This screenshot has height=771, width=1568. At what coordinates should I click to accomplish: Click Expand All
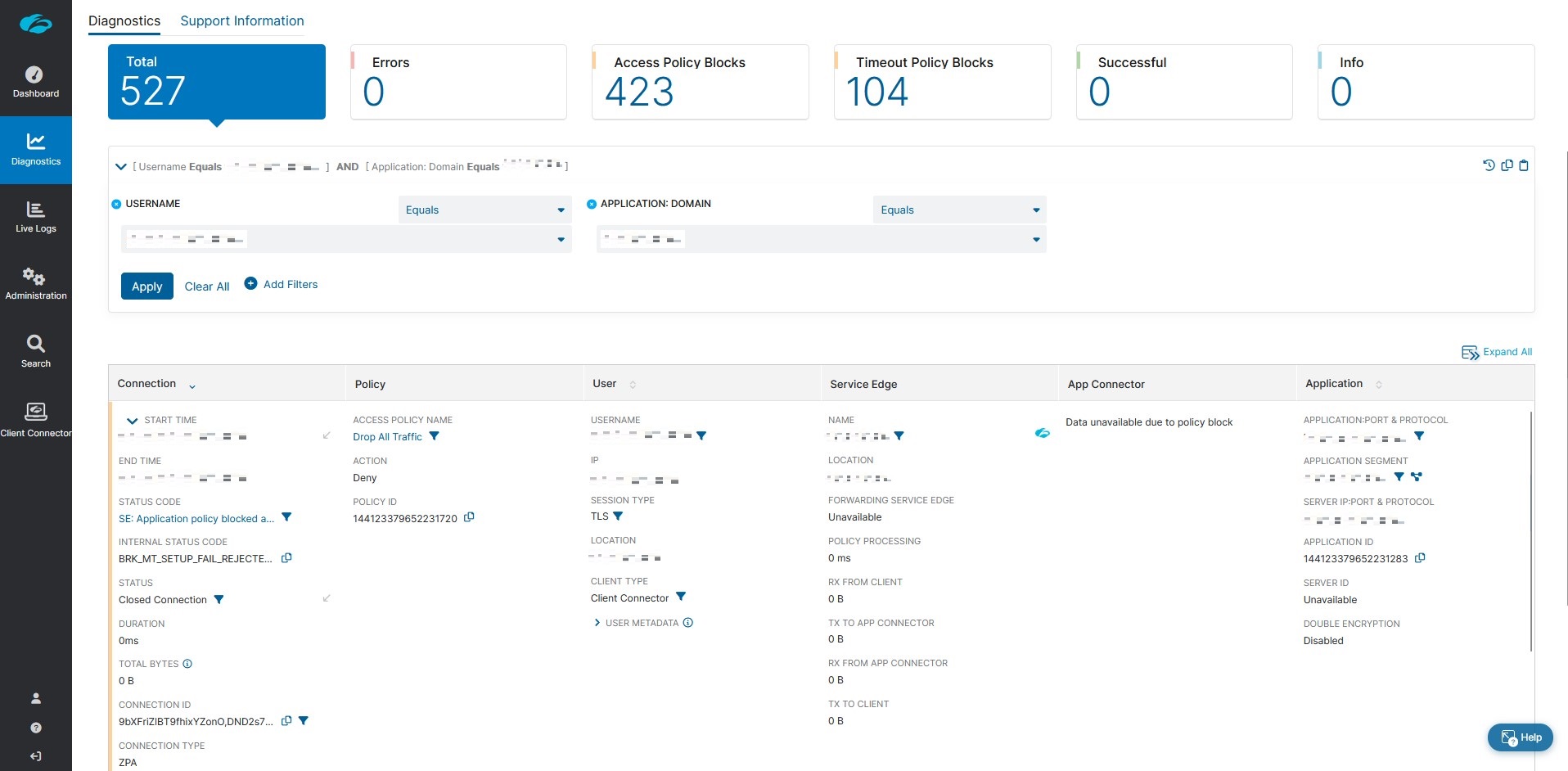pyautogui.click(x=1497, y=352)
